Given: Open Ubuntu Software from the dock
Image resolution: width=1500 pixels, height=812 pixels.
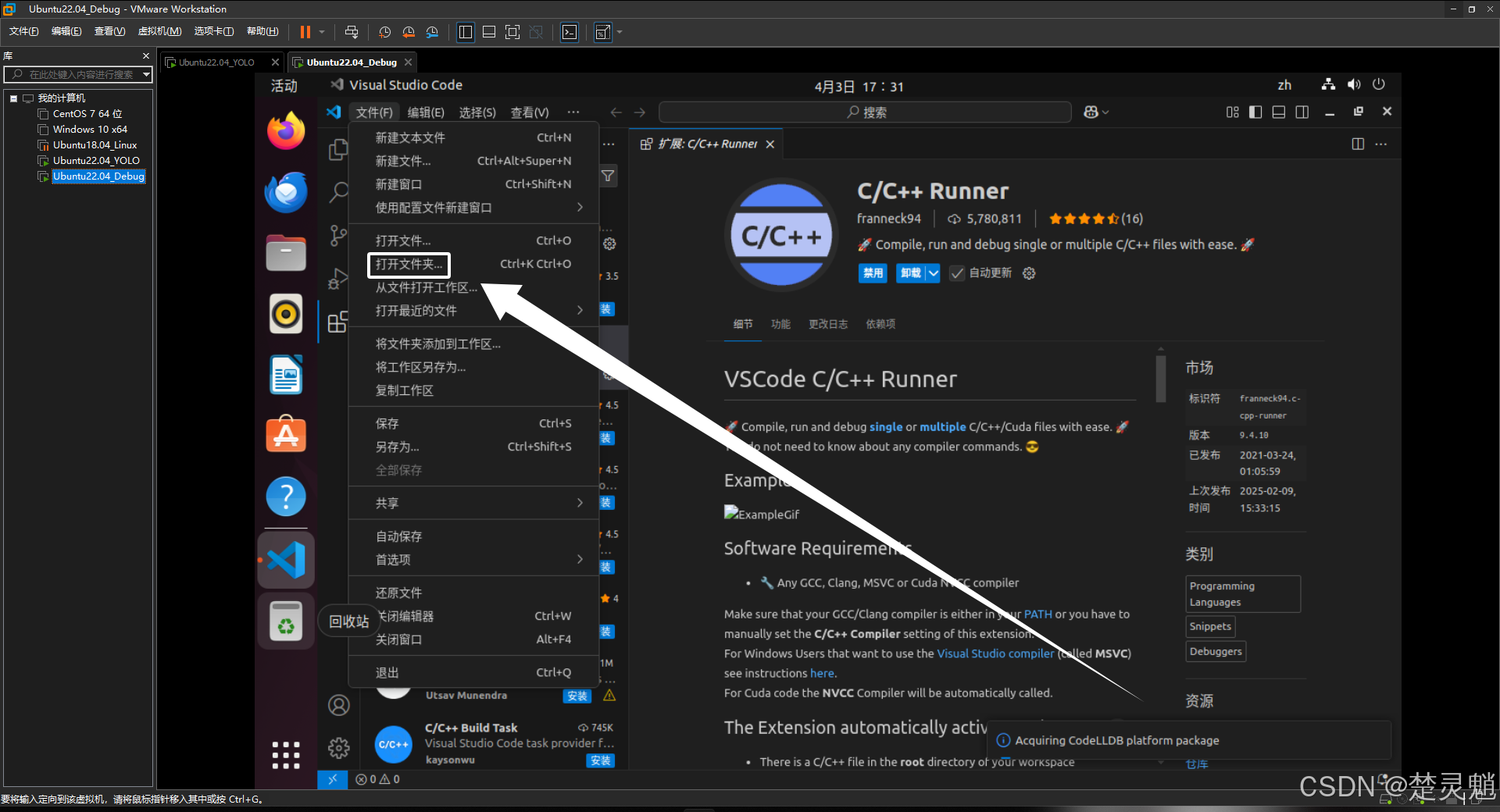Looking at the screenshot, I should tap(286, 435).
